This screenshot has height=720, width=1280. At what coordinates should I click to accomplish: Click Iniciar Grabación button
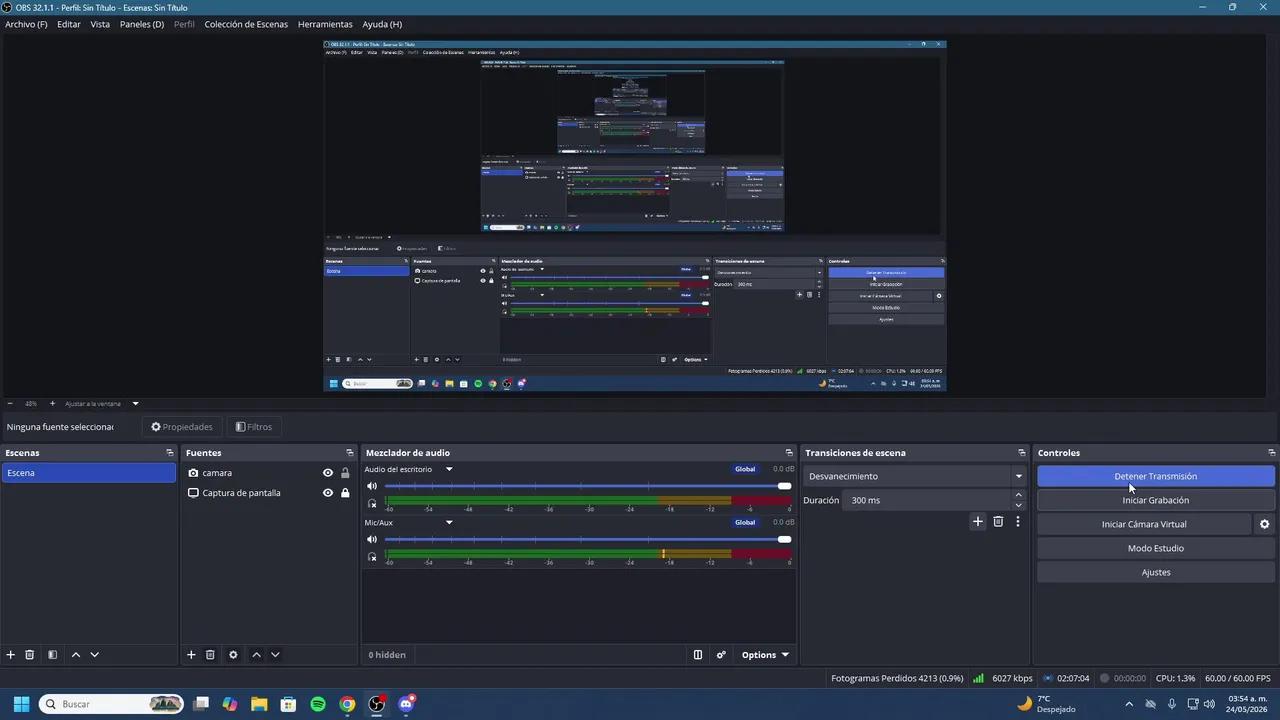1156,500
